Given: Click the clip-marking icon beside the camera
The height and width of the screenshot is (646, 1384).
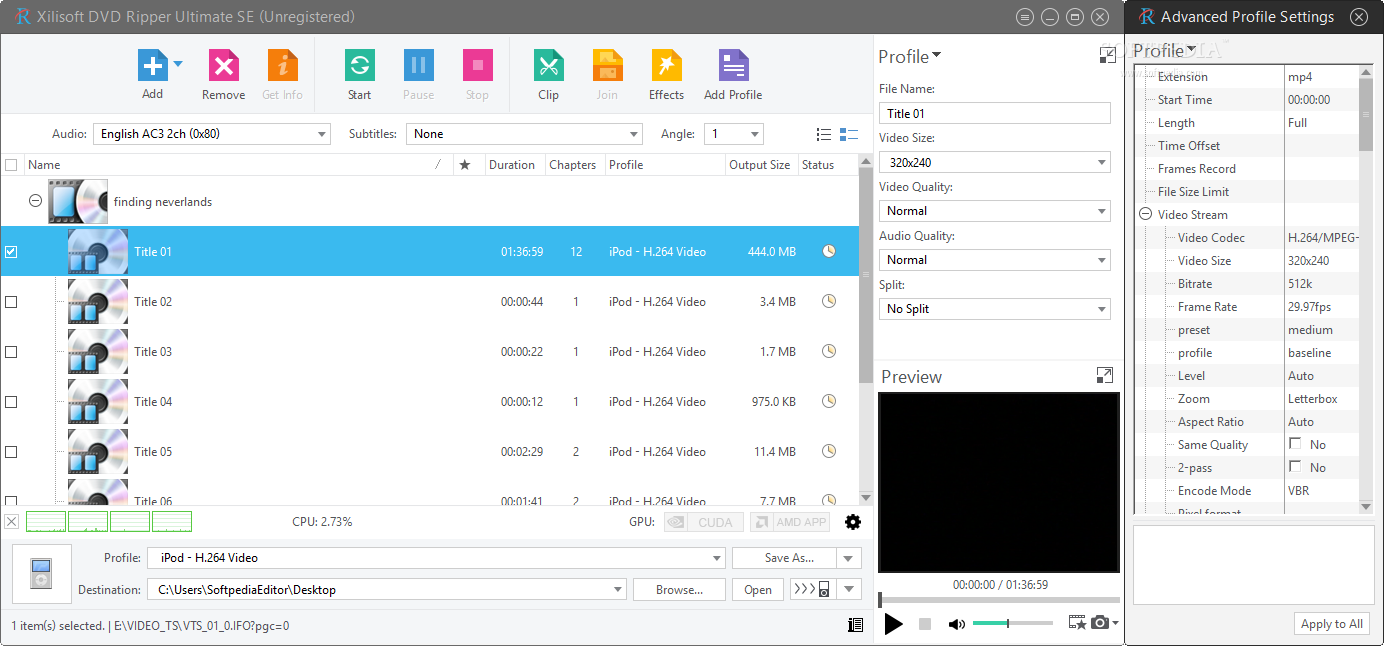Looking at the screenshot, I should click(1077, 623).
